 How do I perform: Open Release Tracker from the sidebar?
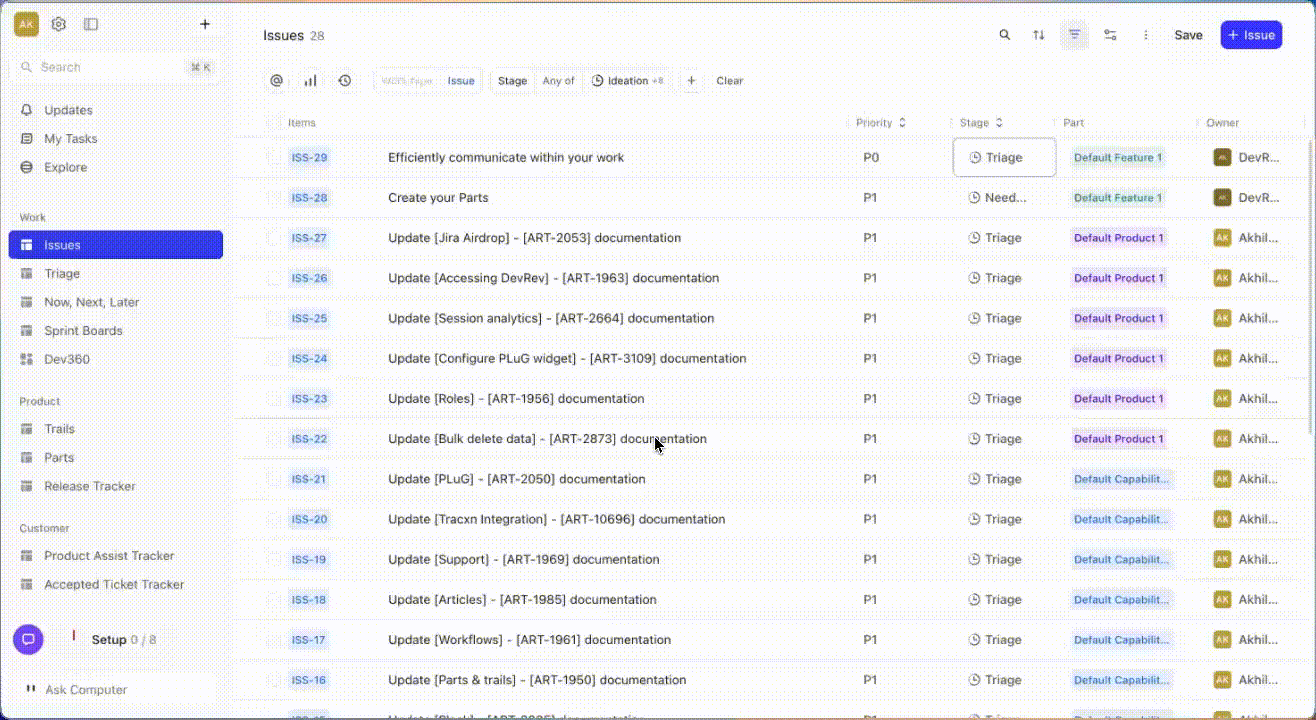tap(89, 486)
